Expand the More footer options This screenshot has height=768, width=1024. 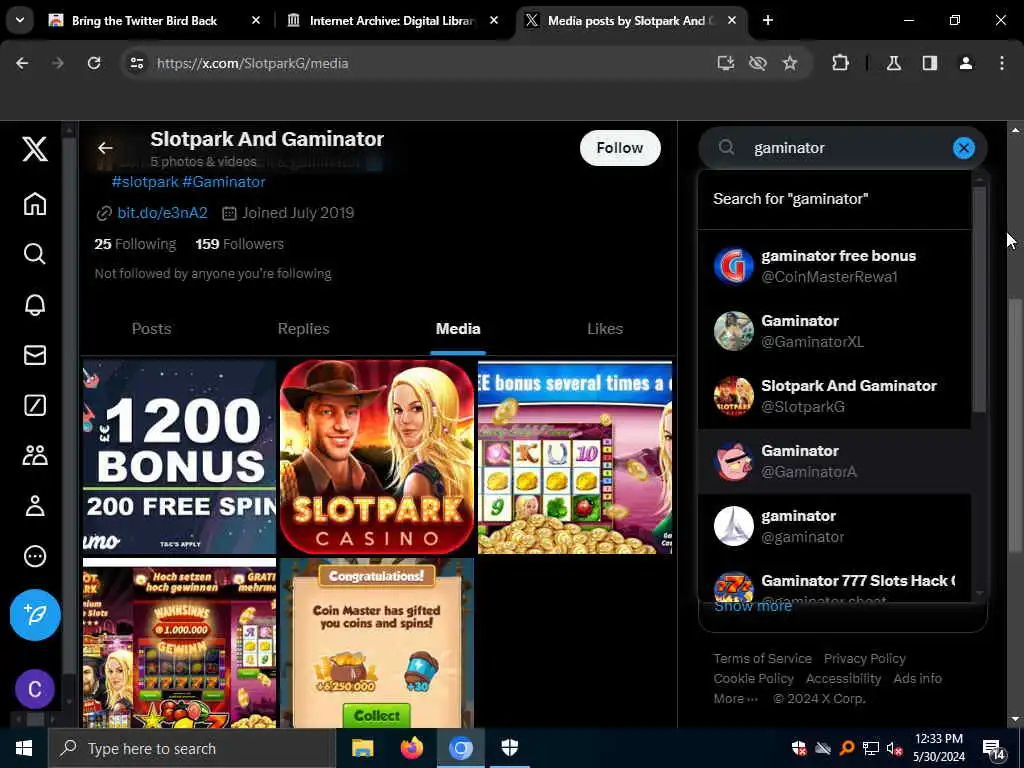tap(735, 699)
